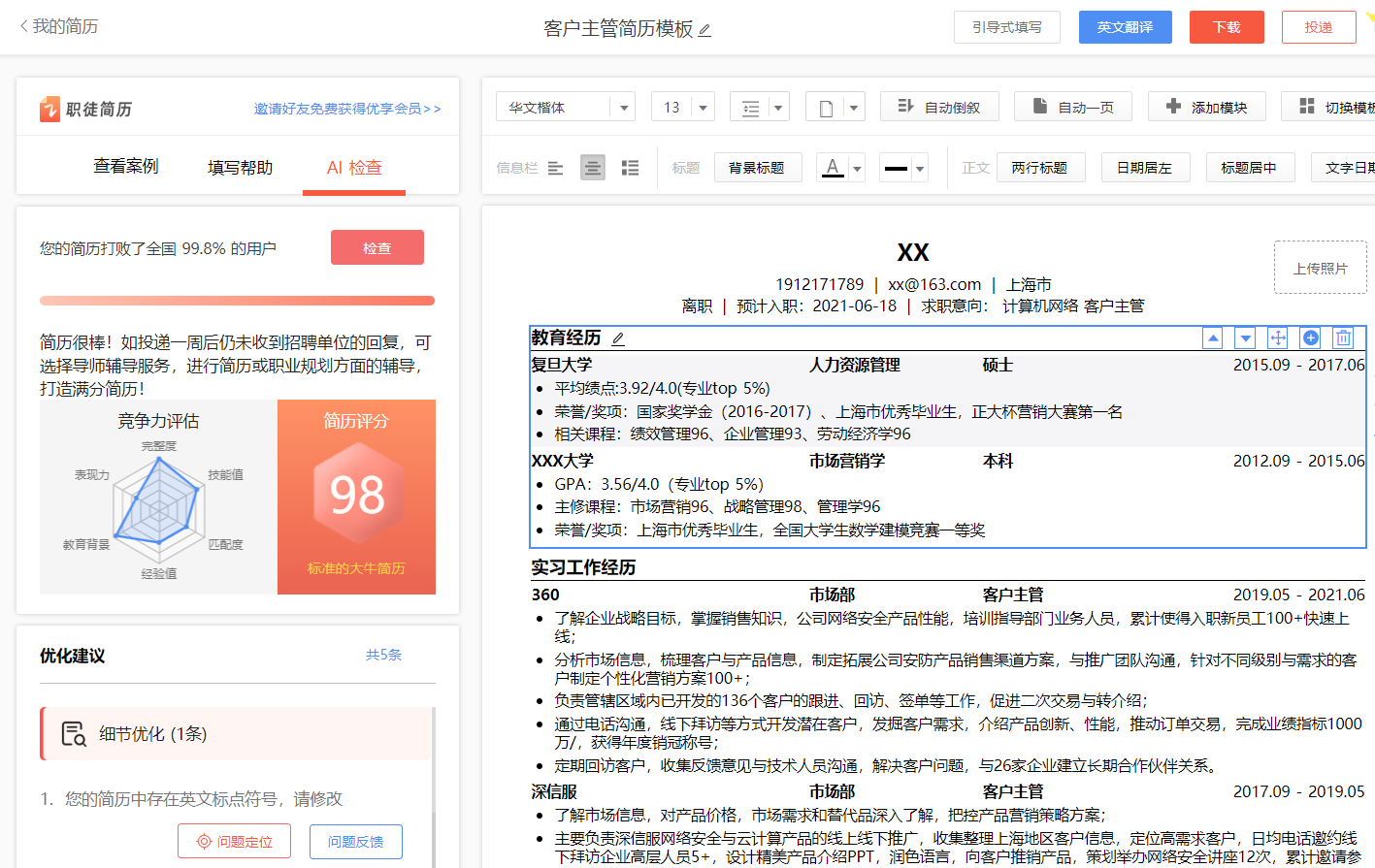This screenshot has height=868, width=1375.
Task: Set info bar to list layout
Action: coord(630,168)
